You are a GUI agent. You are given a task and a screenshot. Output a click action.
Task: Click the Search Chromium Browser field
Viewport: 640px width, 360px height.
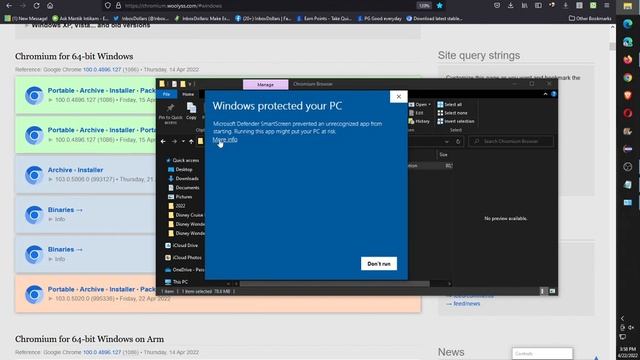pyautogui.click(x=511, y=142)
